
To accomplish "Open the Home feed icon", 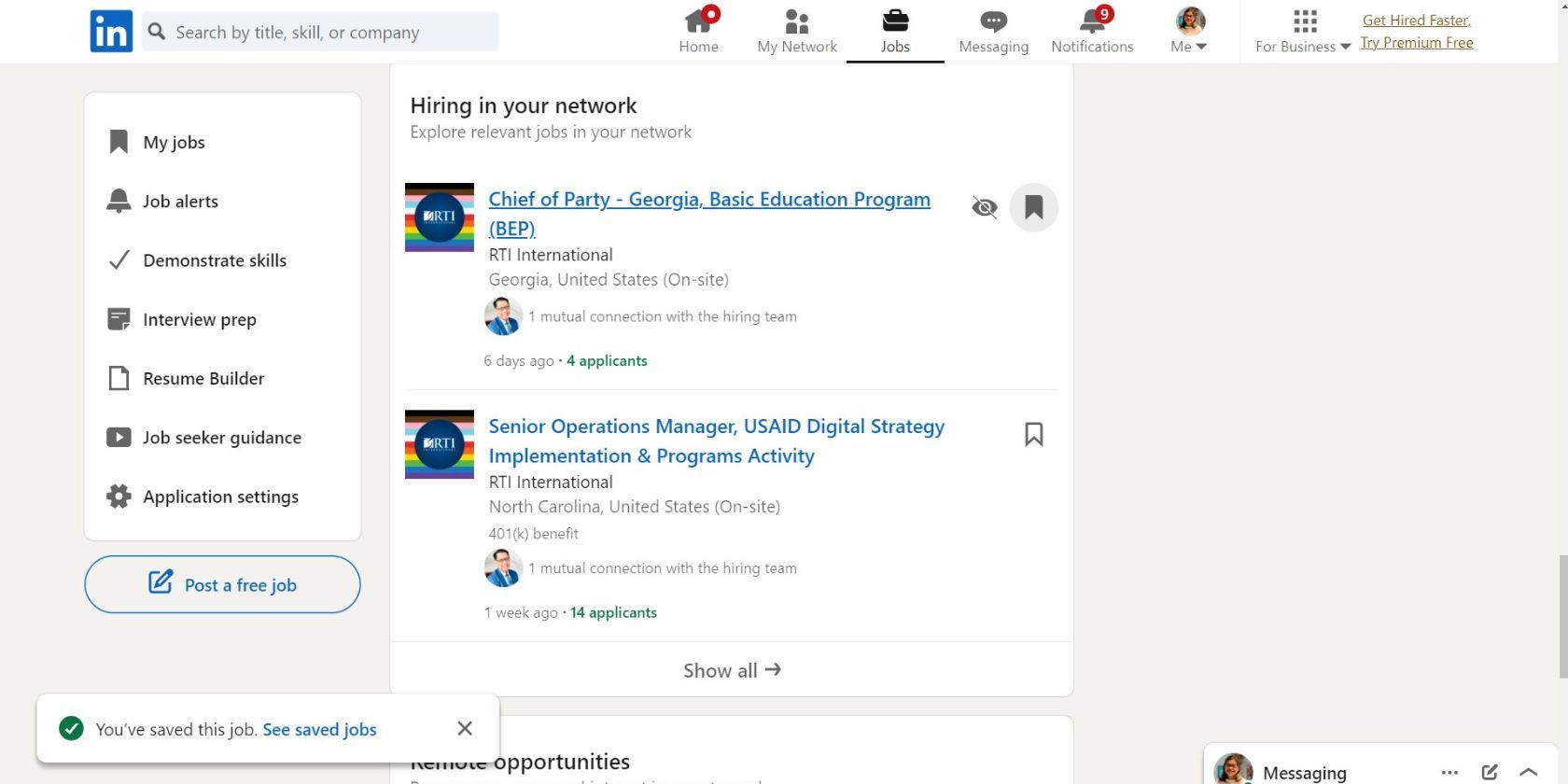I will pos(698,21).
